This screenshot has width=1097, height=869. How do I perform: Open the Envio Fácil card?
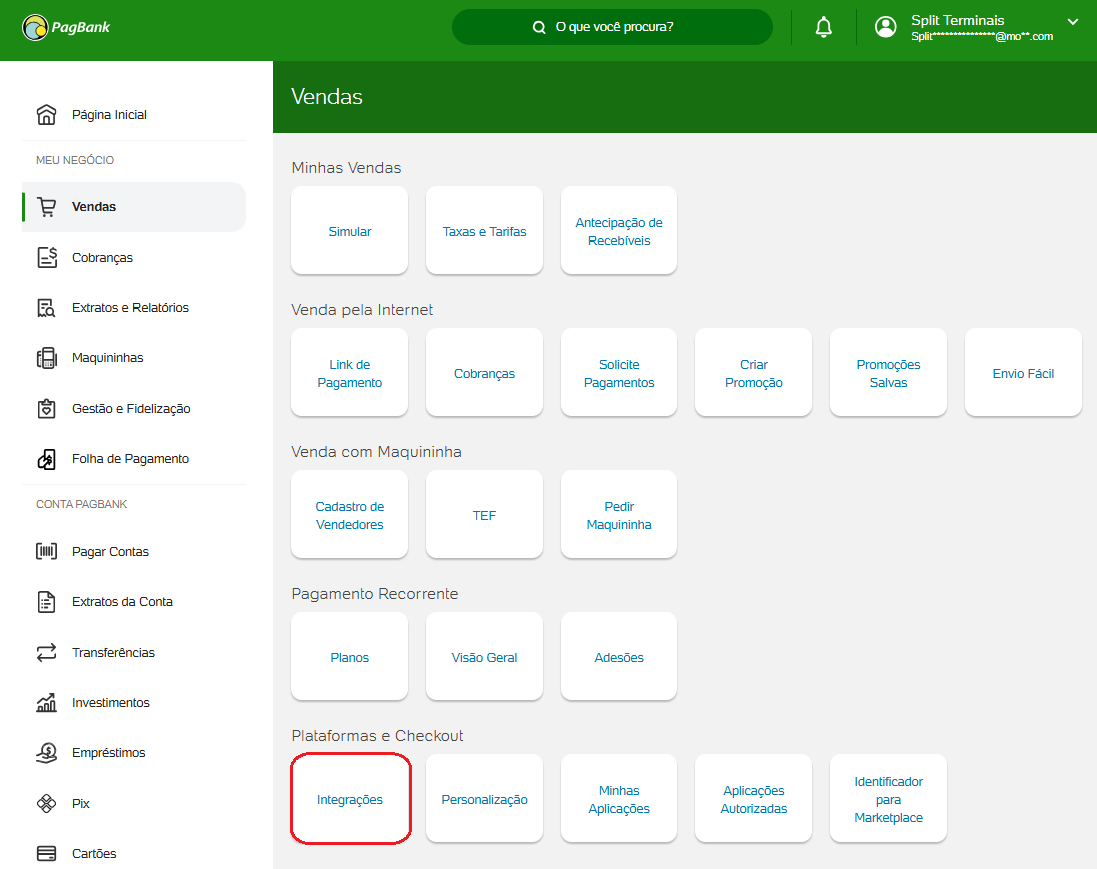coord(1023,373)
